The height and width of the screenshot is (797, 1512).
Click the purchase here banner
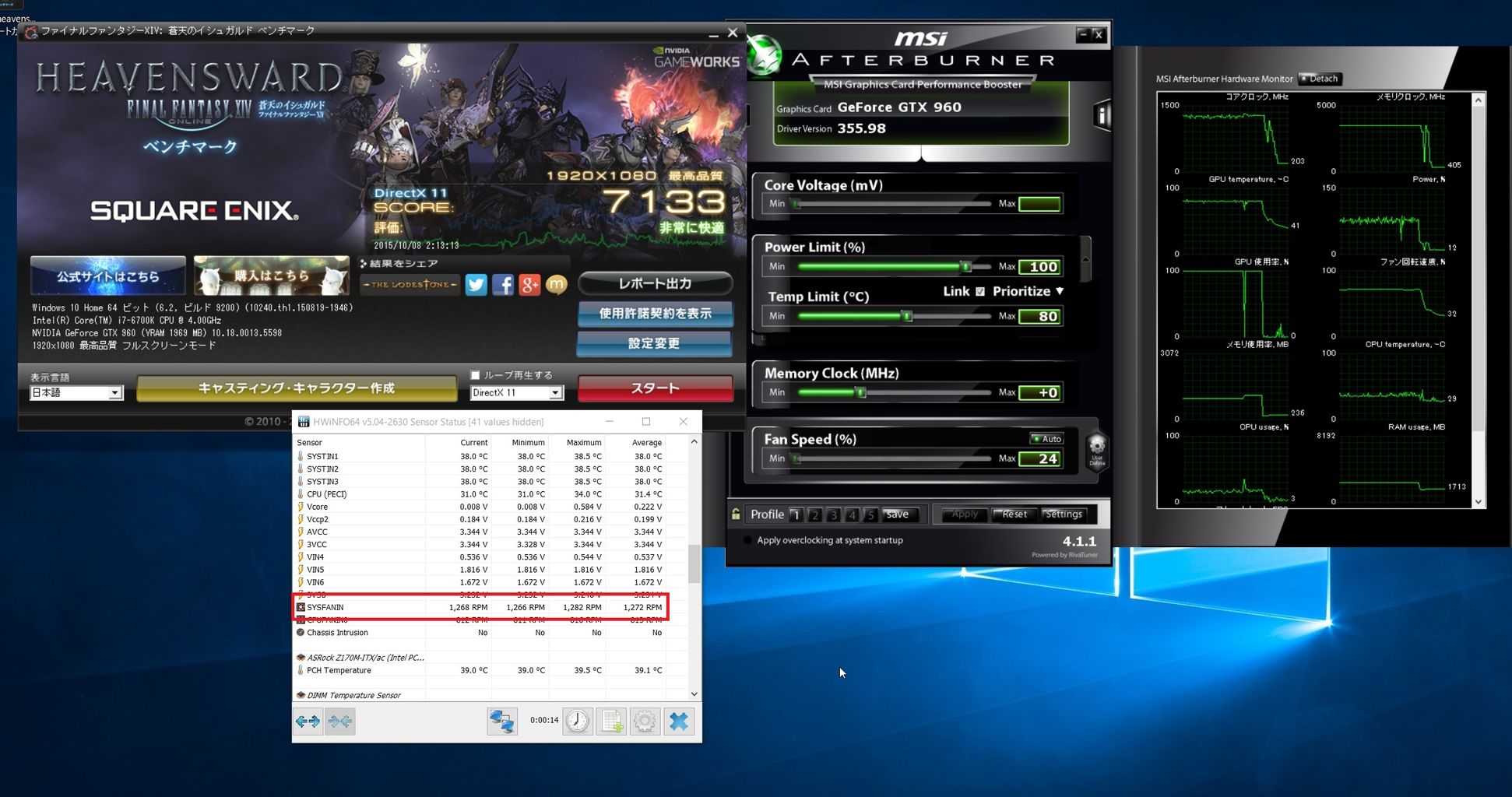click(x=271, y=276)
